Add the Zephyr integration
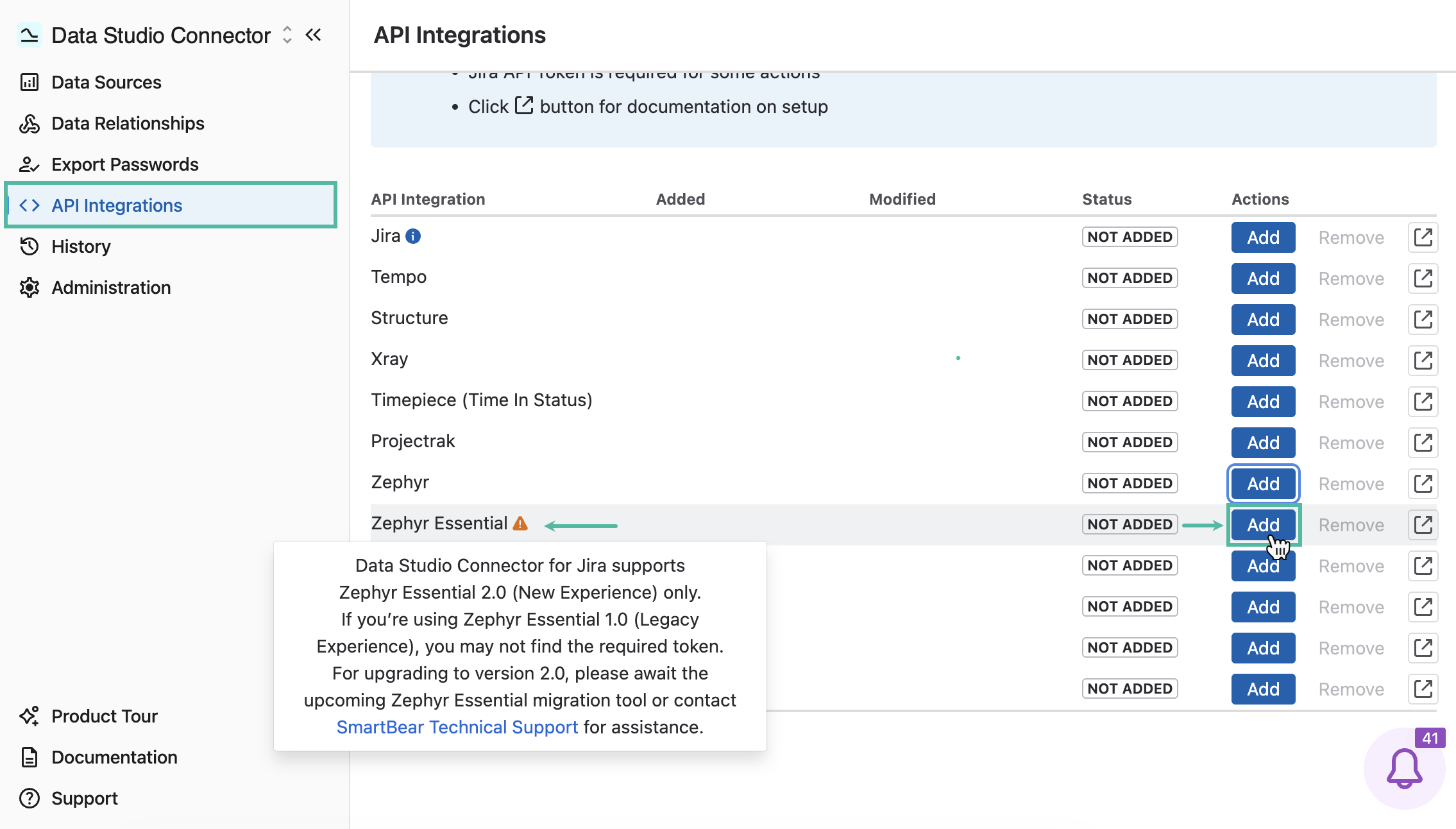The width and height of the screenshot is (1456, 829). (x=1263, y=484)
